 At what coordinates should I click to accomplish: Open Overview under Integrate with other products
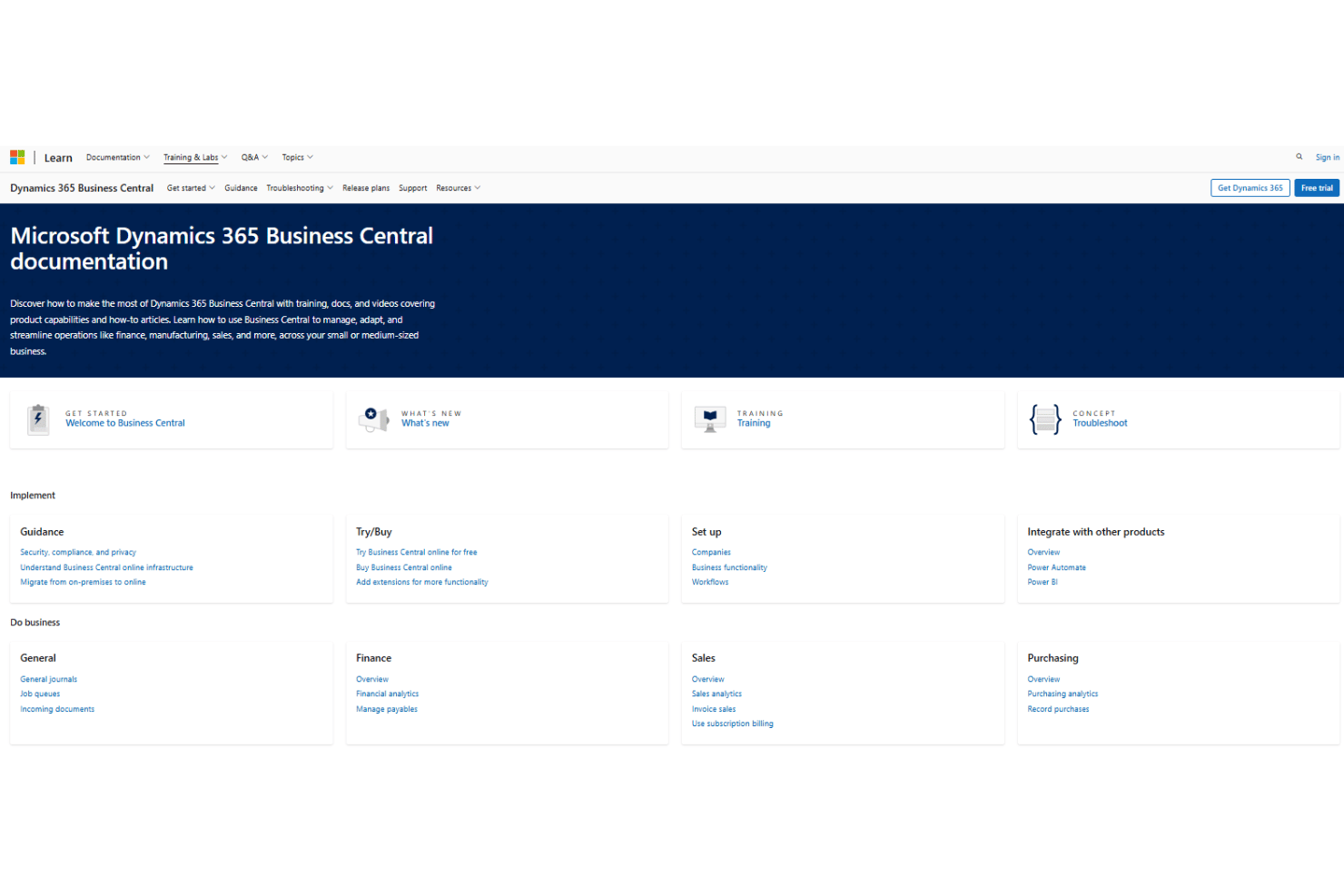1043,552
